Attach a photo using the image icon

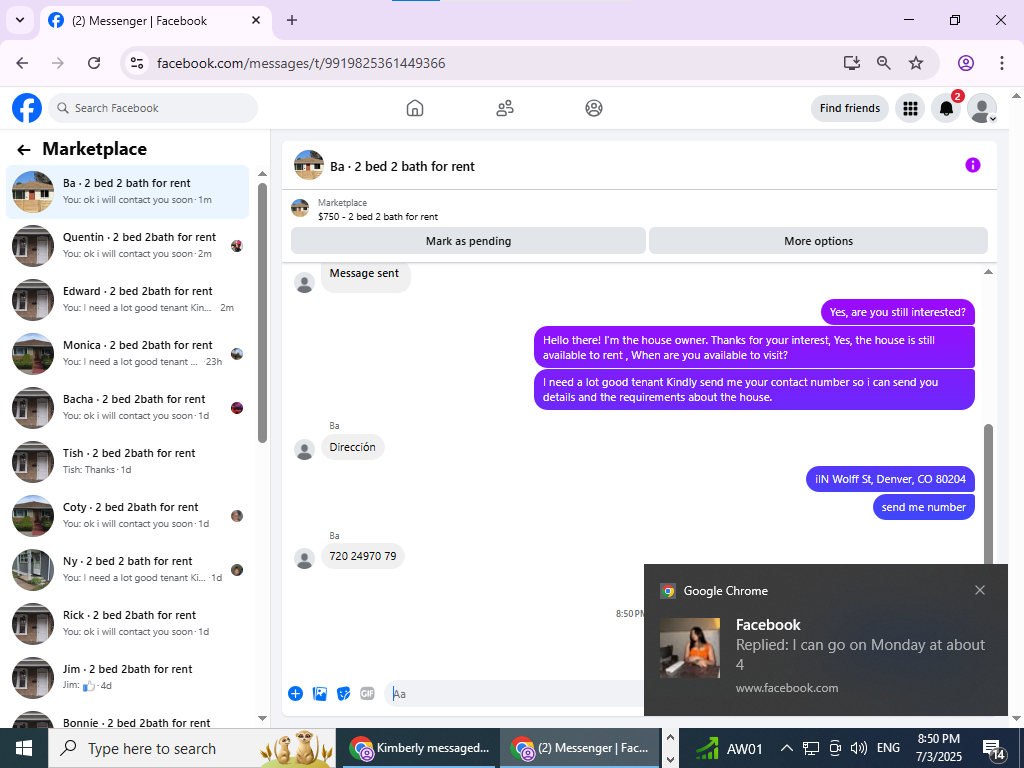[319, 694]
